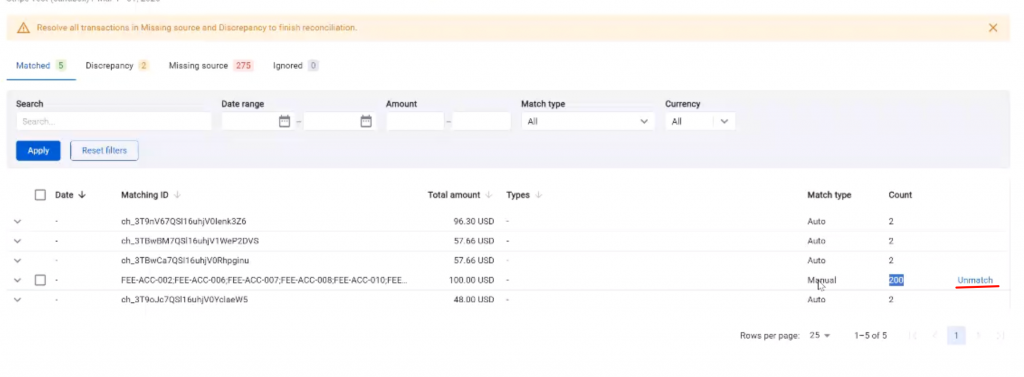Check the FEE-ACC-002 row checkbox
This screenshot has height=377, width=1024.
point(40,280)
